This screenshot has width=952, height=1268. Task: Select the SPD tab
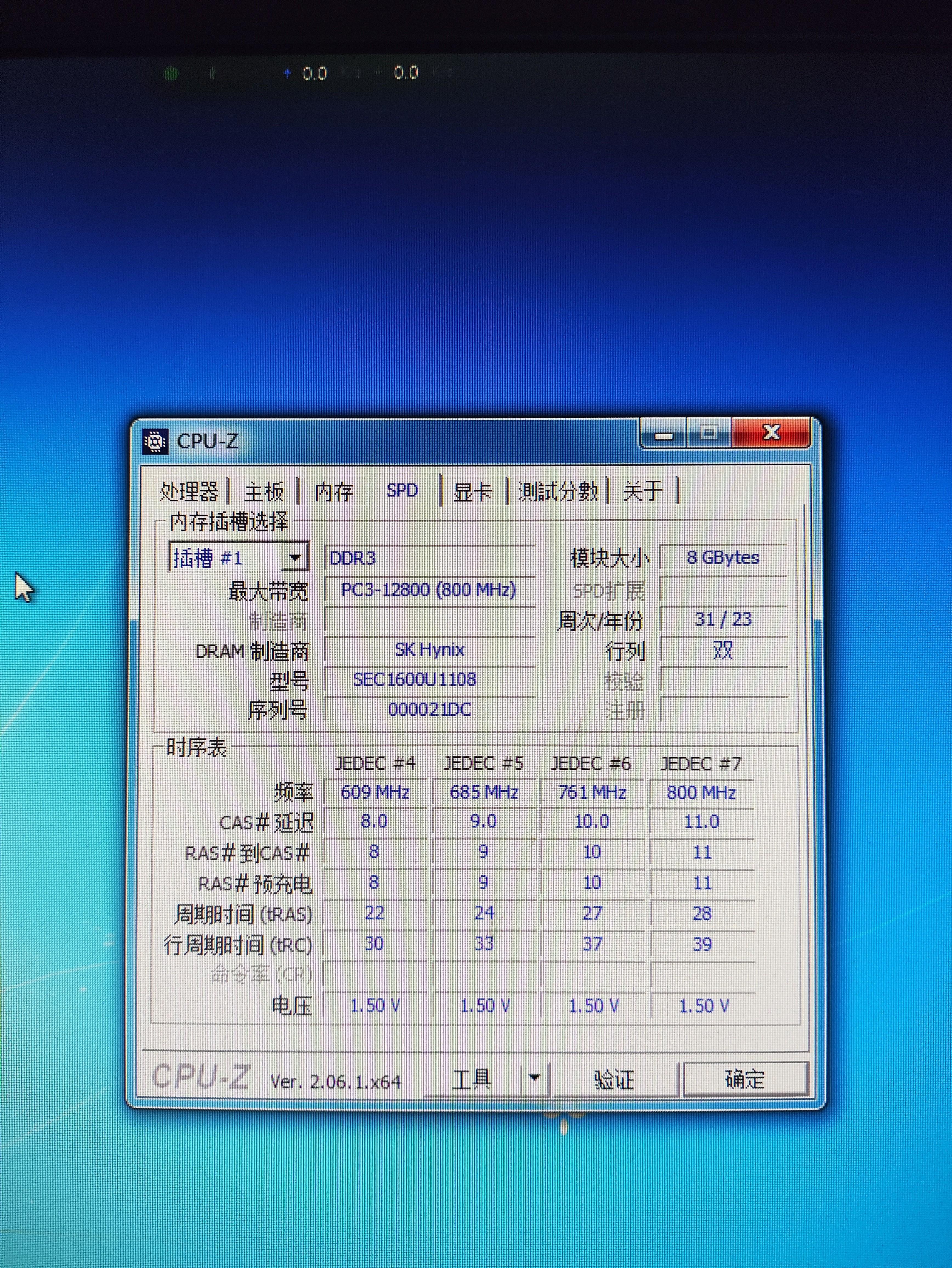(402, 491)
